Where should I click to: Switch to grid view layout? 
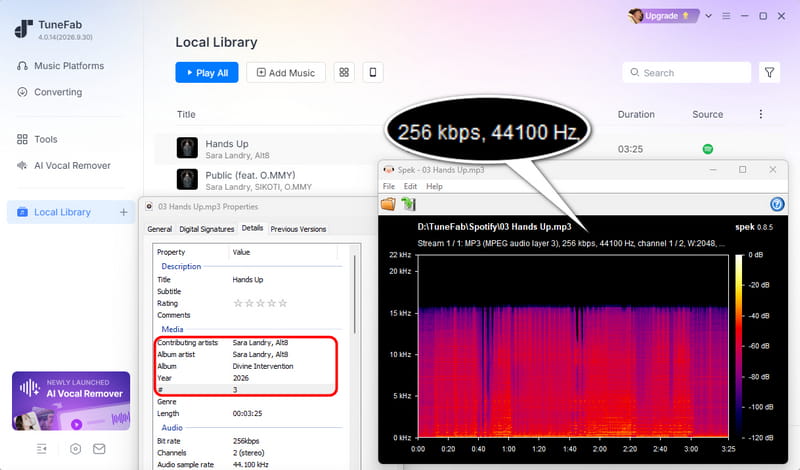pos(344,72)
